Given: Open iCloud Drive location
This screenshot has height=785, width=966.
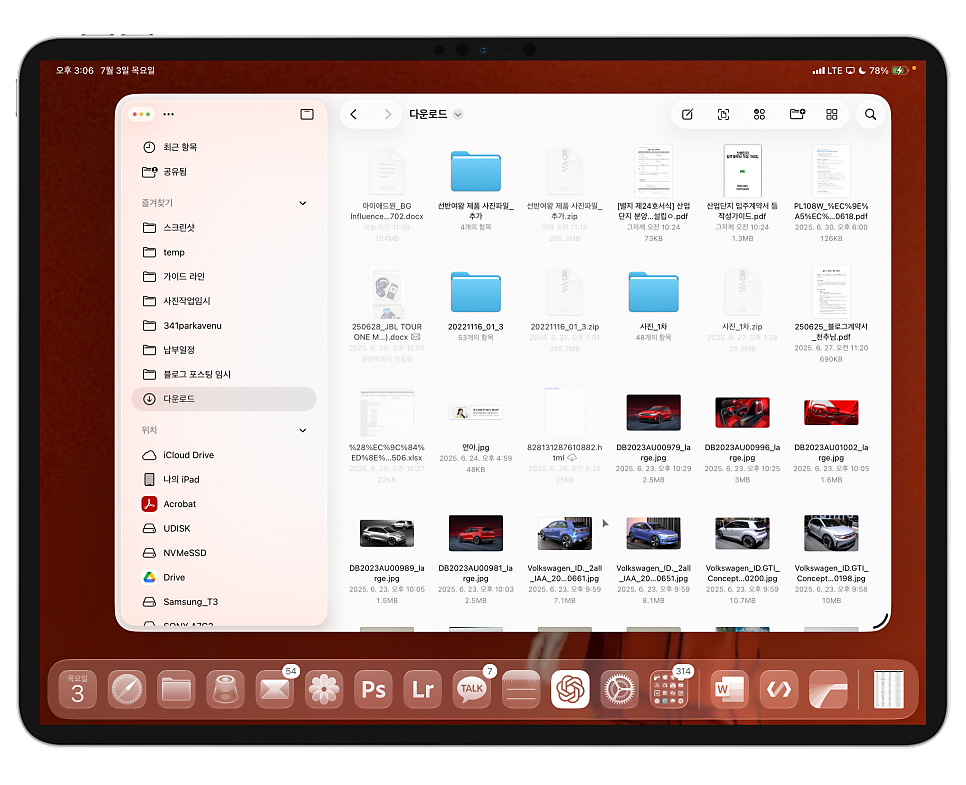Looking at the screenshot, I should [224, 455].
